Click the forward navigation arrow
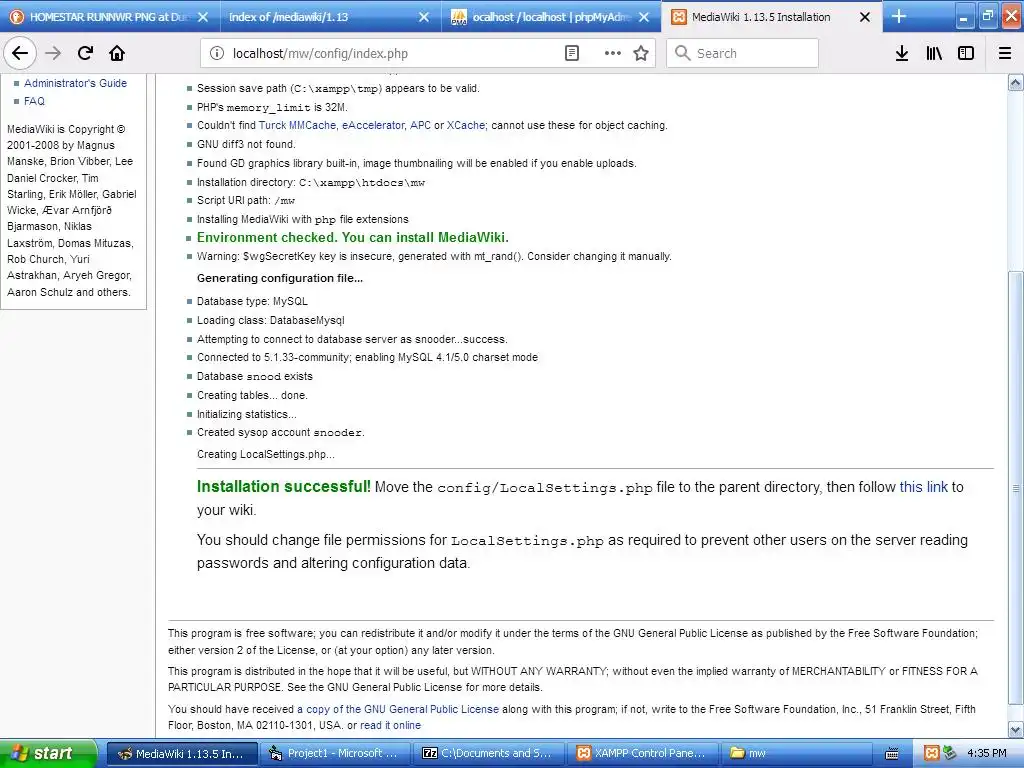The height and width of the screenshot is (768, 1024). click(x=53, y=54)
